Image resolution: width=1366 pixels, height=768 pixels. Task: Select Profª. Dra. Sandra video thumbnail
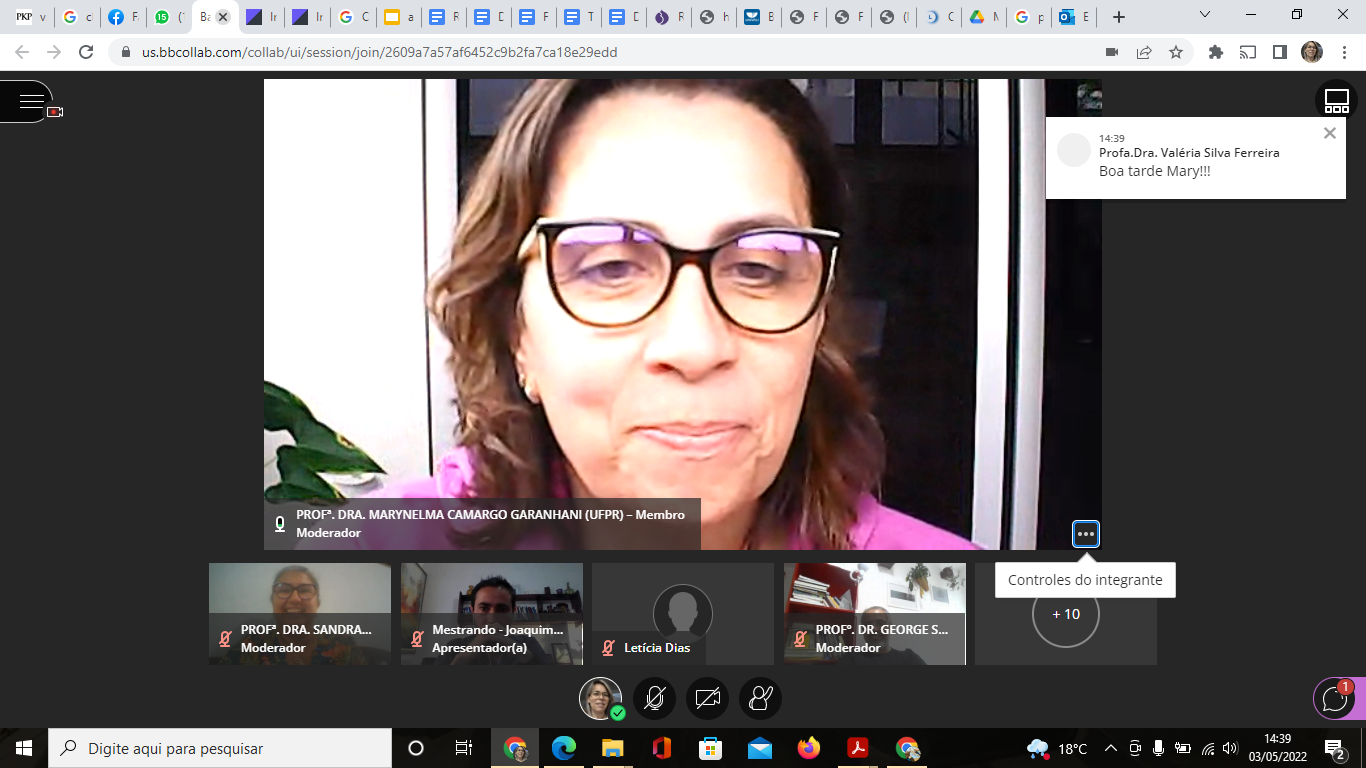tap(300, 614)
